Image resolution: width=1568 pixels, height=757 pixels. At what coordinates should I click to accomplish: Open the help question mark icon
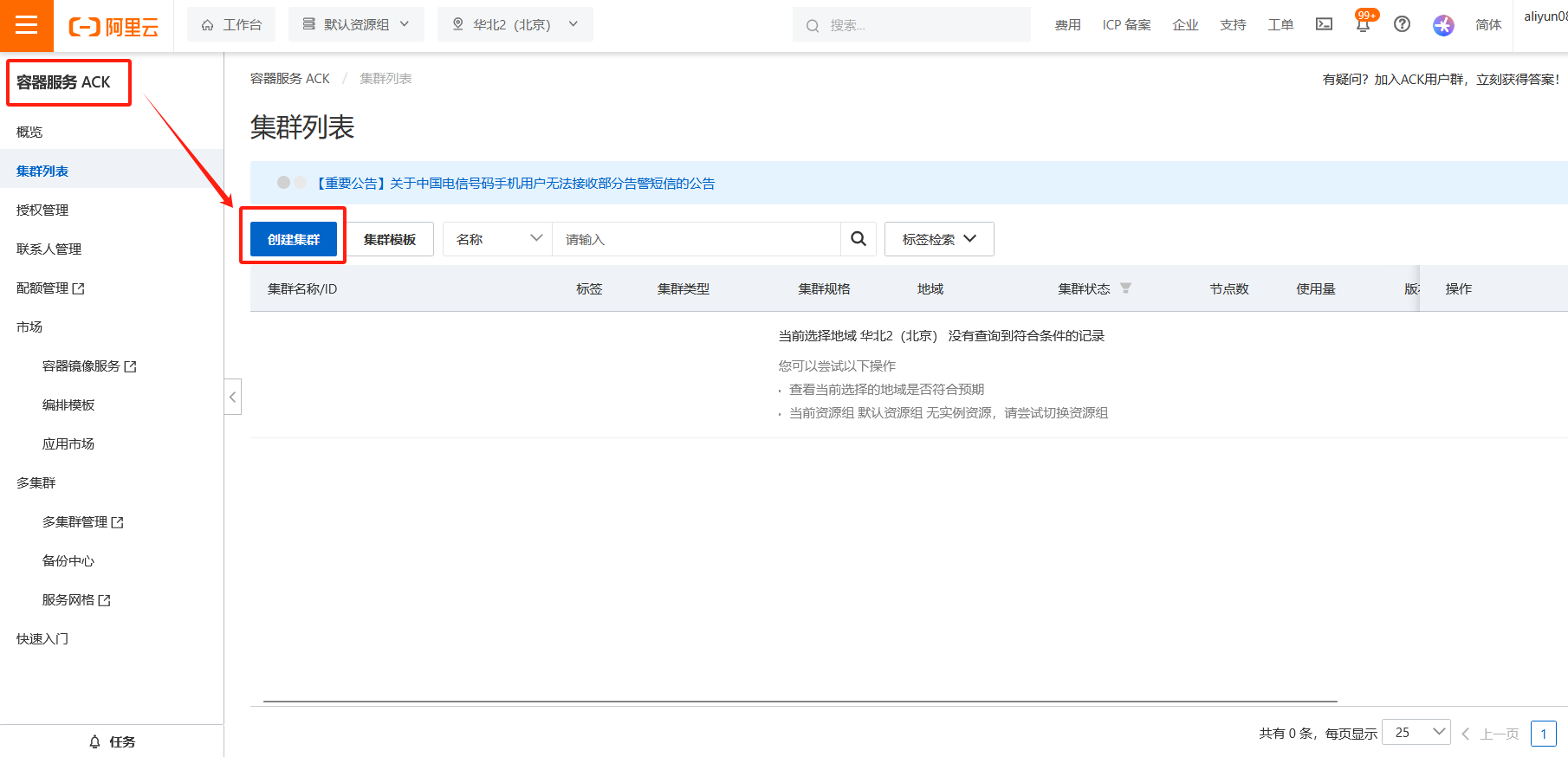click(x=1402, y=24)
